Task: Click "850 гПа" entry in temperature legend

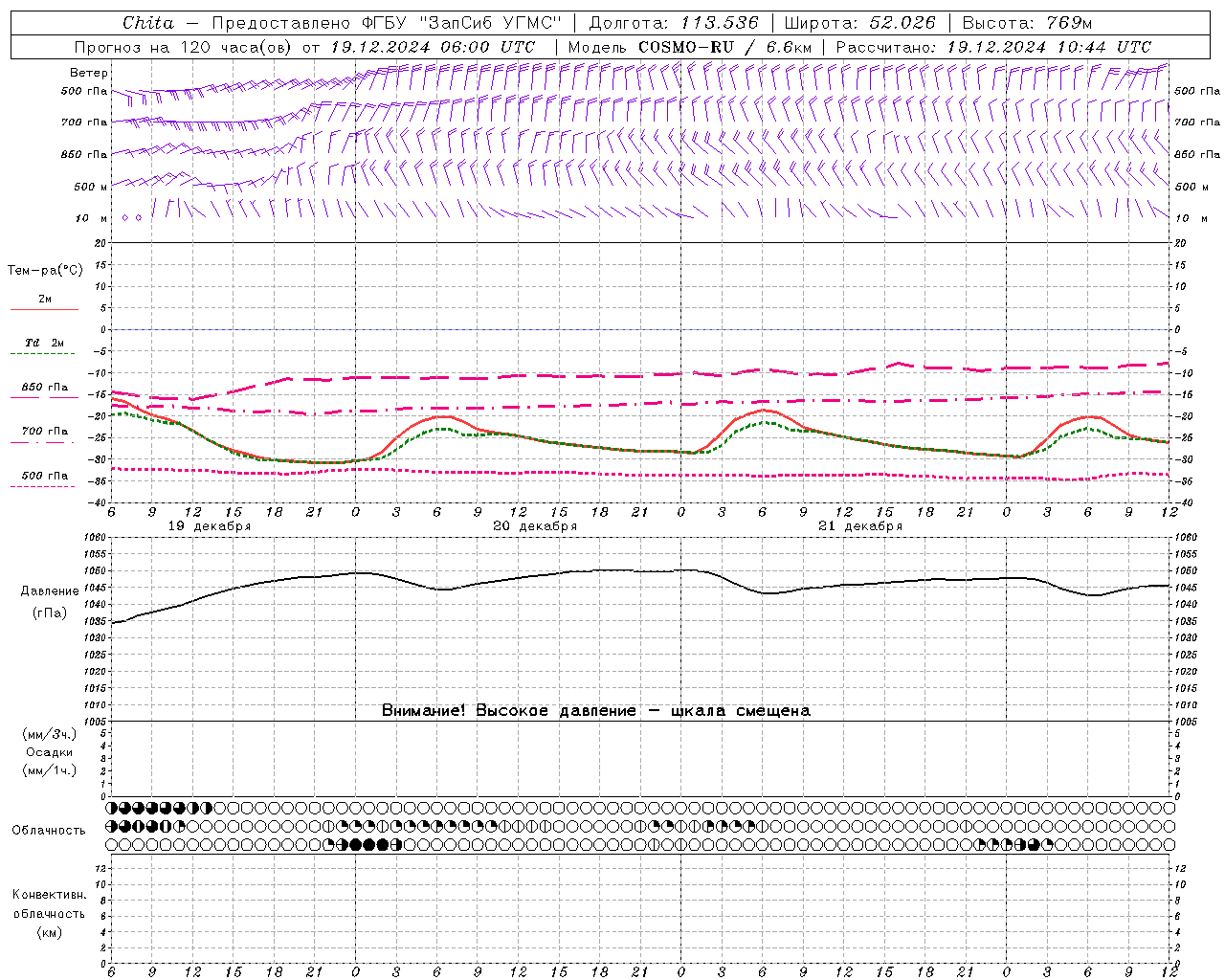Action: pyautogui.click(x=44, y=388)
